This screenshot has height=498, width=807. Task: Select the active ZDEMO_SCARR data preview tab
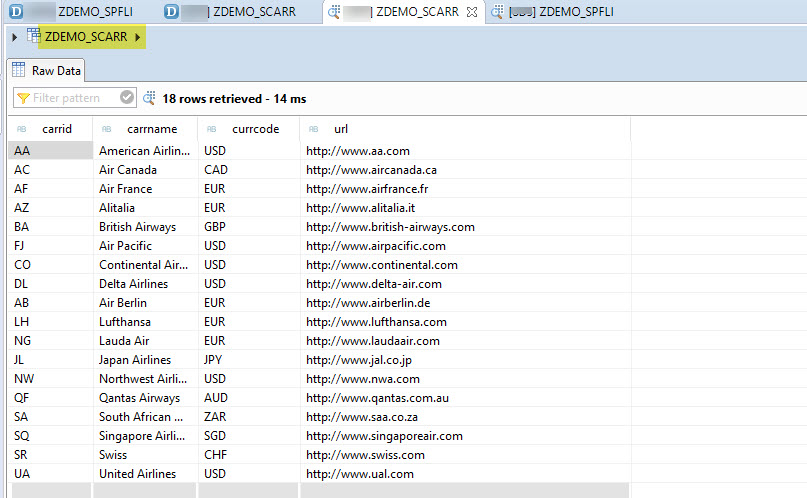click(402, 11)
